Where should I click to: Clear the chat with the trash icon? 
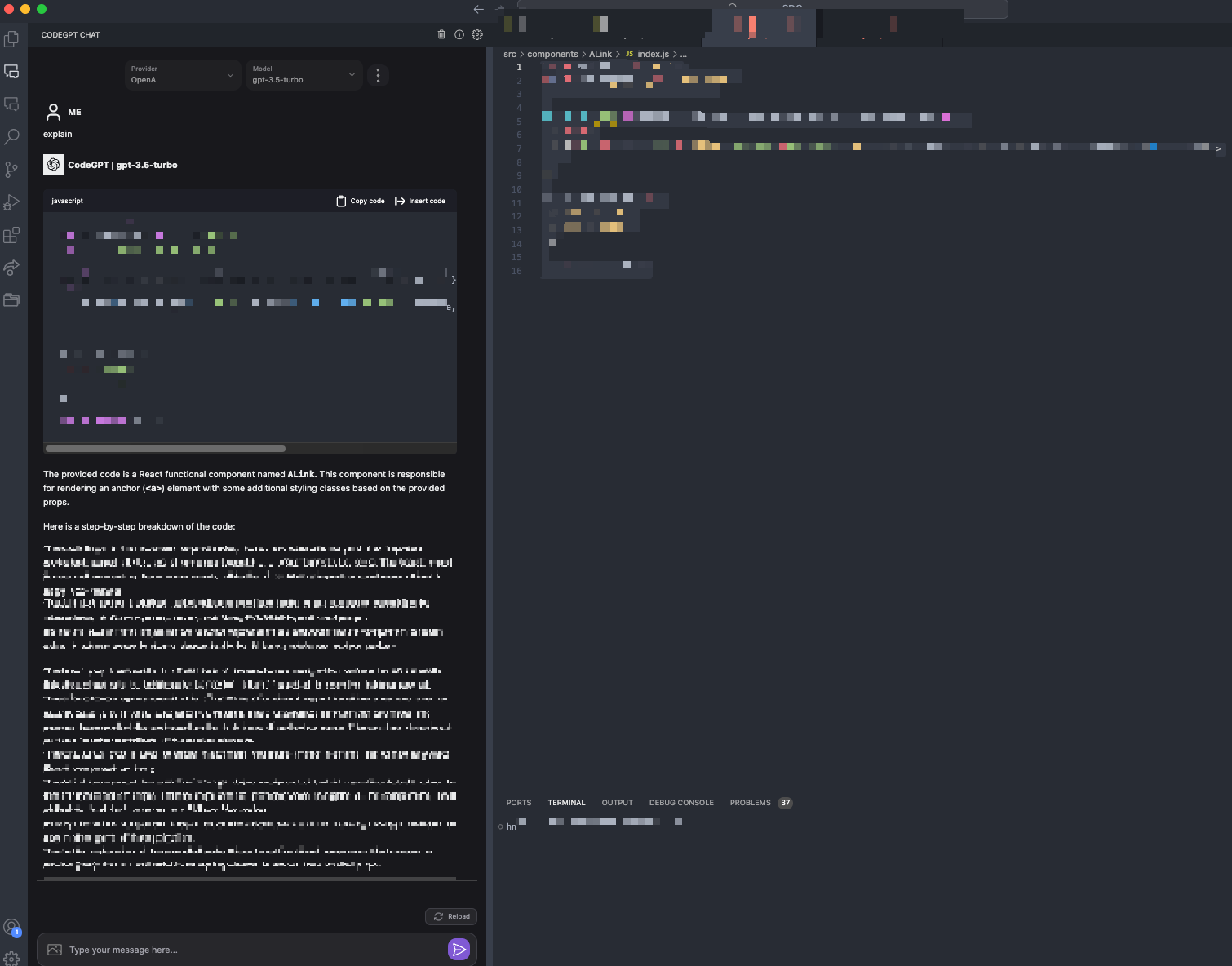click(x=440, y=34)
